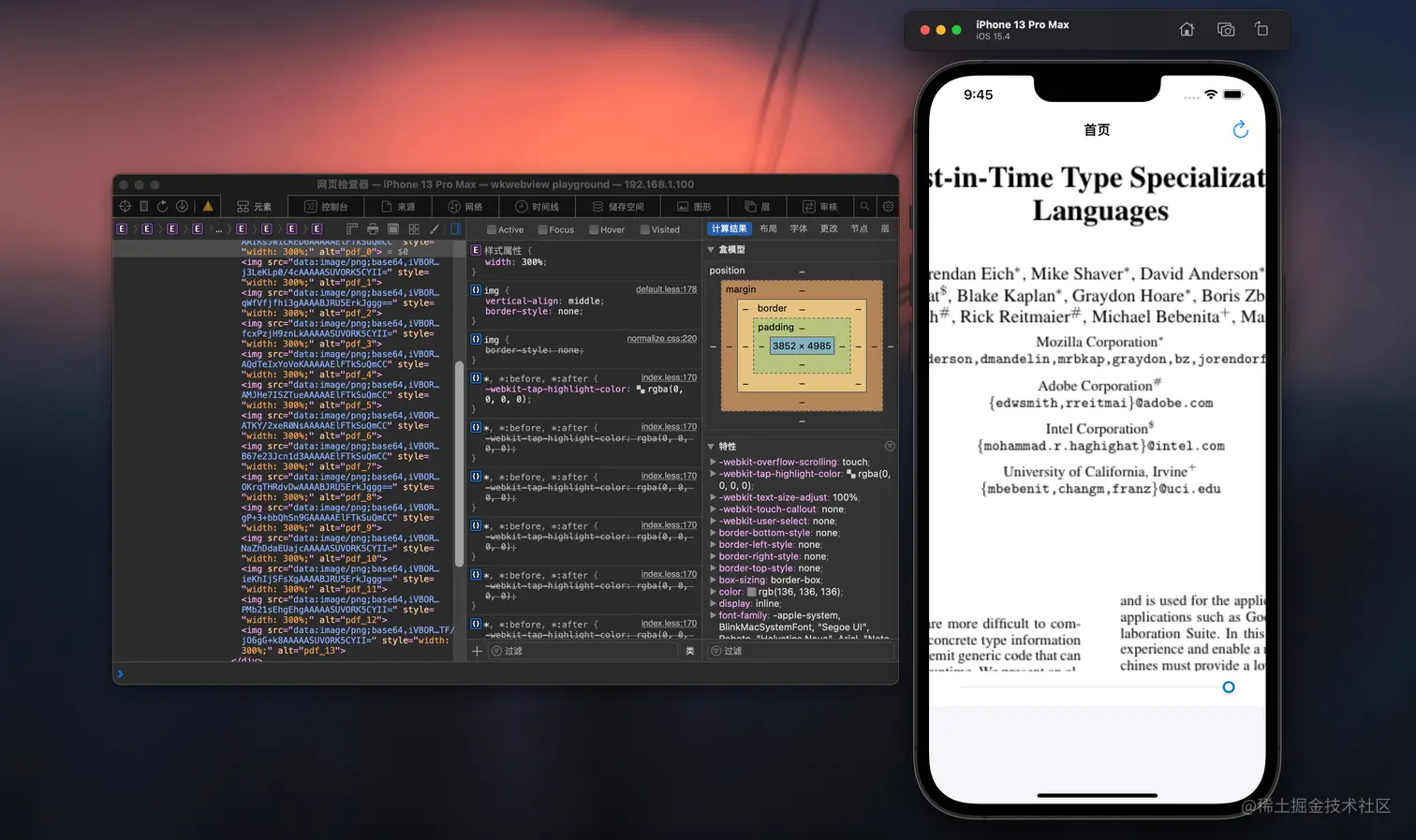Click the last E breadcrumb element

(317, 228)
